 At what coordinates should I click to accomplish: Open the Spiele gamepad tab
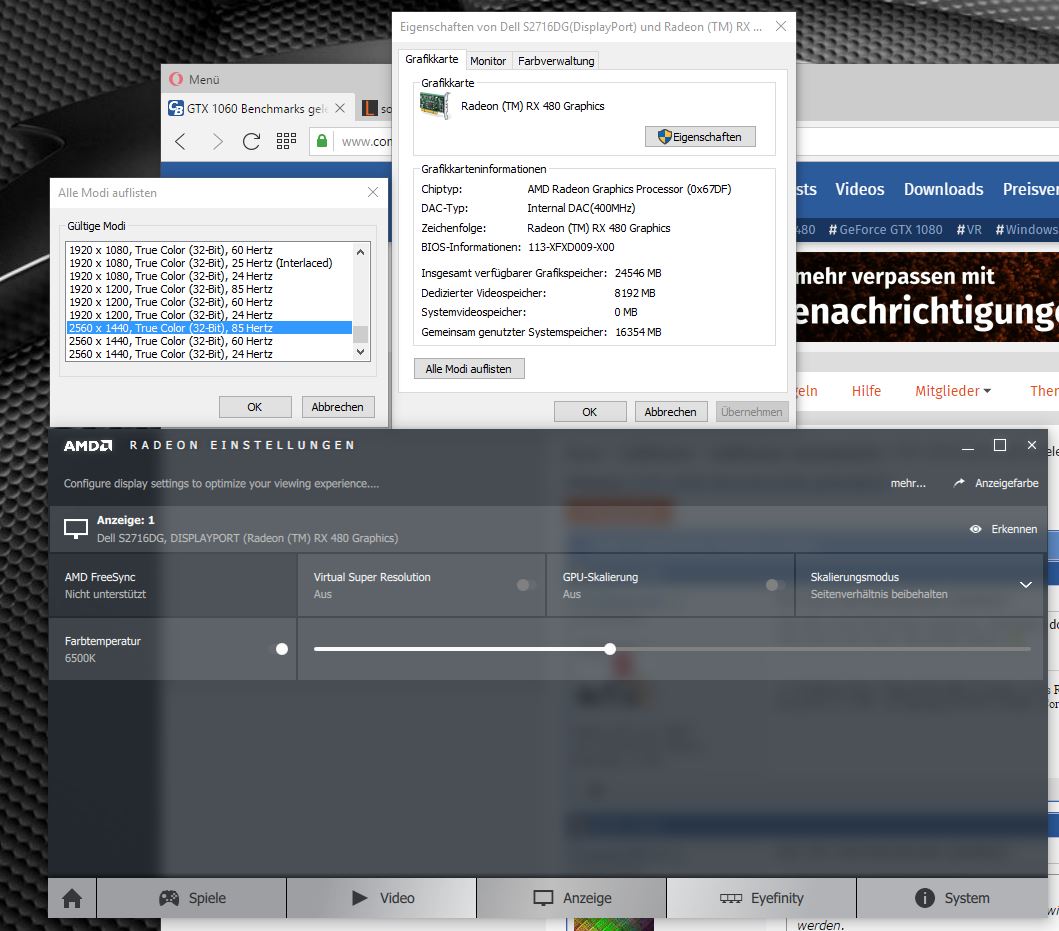click(x=192, y=898)
